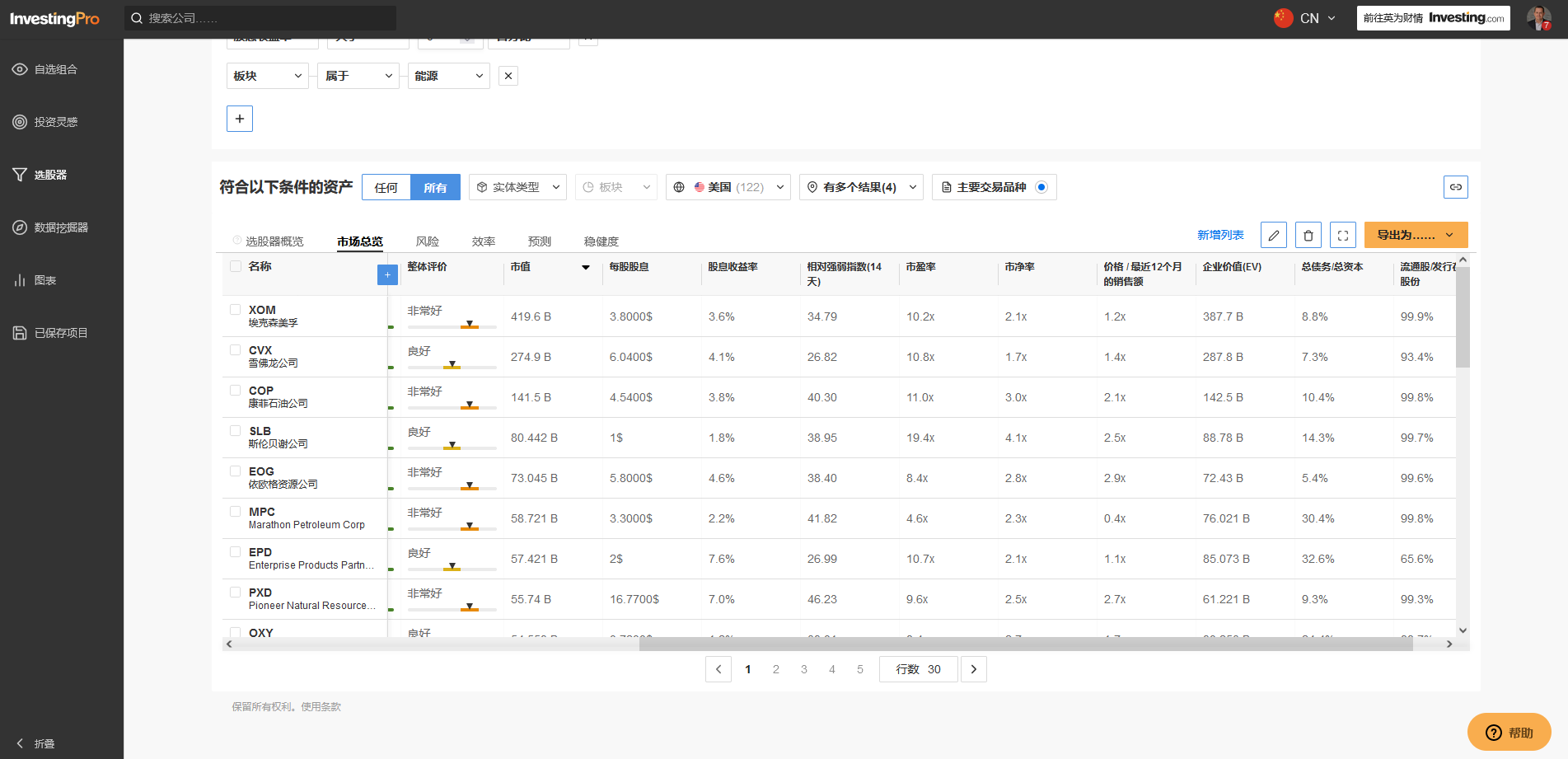Screen dimensions: 1568x759
Task: Open Investment Ideas (投资灵感) in sidebar
Action: point(45,122)
